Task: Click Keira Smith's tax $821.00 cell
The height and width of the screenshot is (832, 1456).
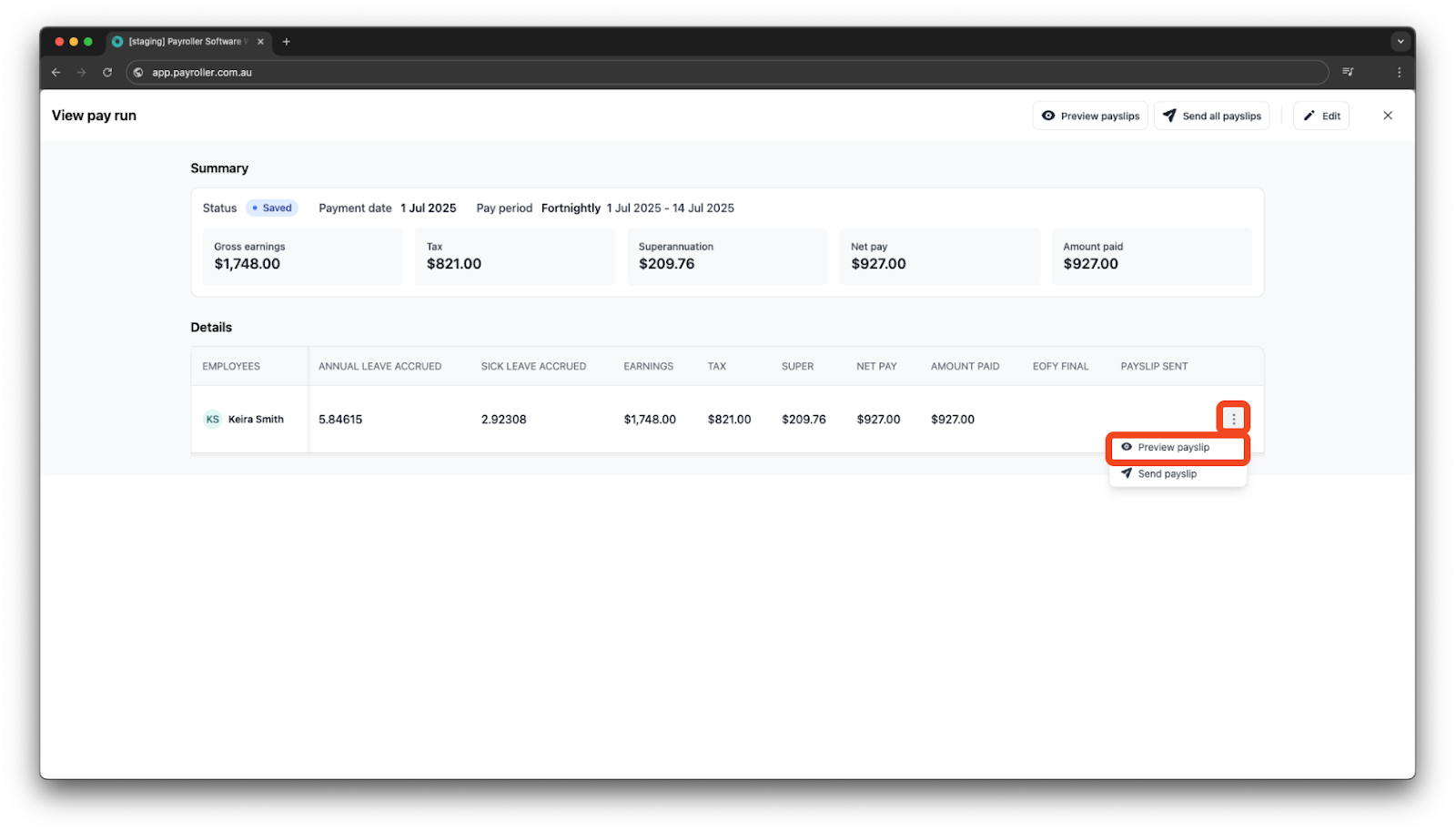Action: pos(730,420)
